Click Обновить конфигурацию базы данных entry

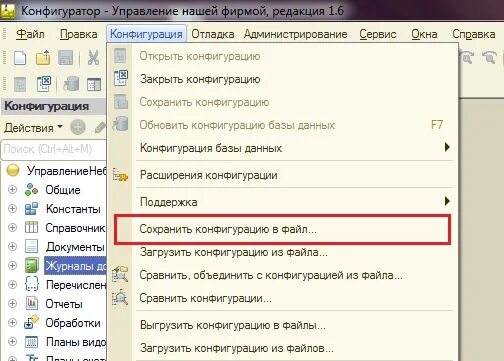pyautogui.click(x=283, y=125)
